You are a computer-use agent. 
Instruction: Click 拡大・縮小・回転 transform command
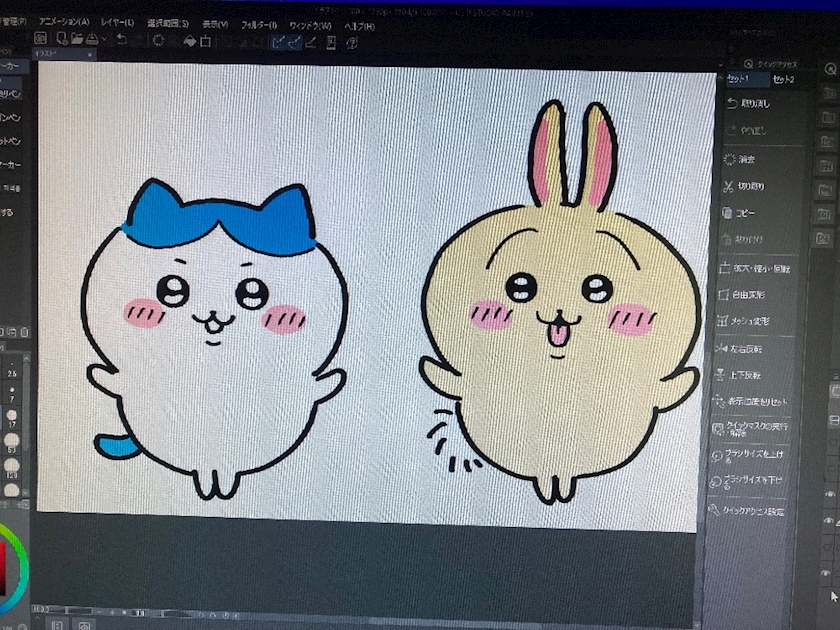click(x=754, y=268)
